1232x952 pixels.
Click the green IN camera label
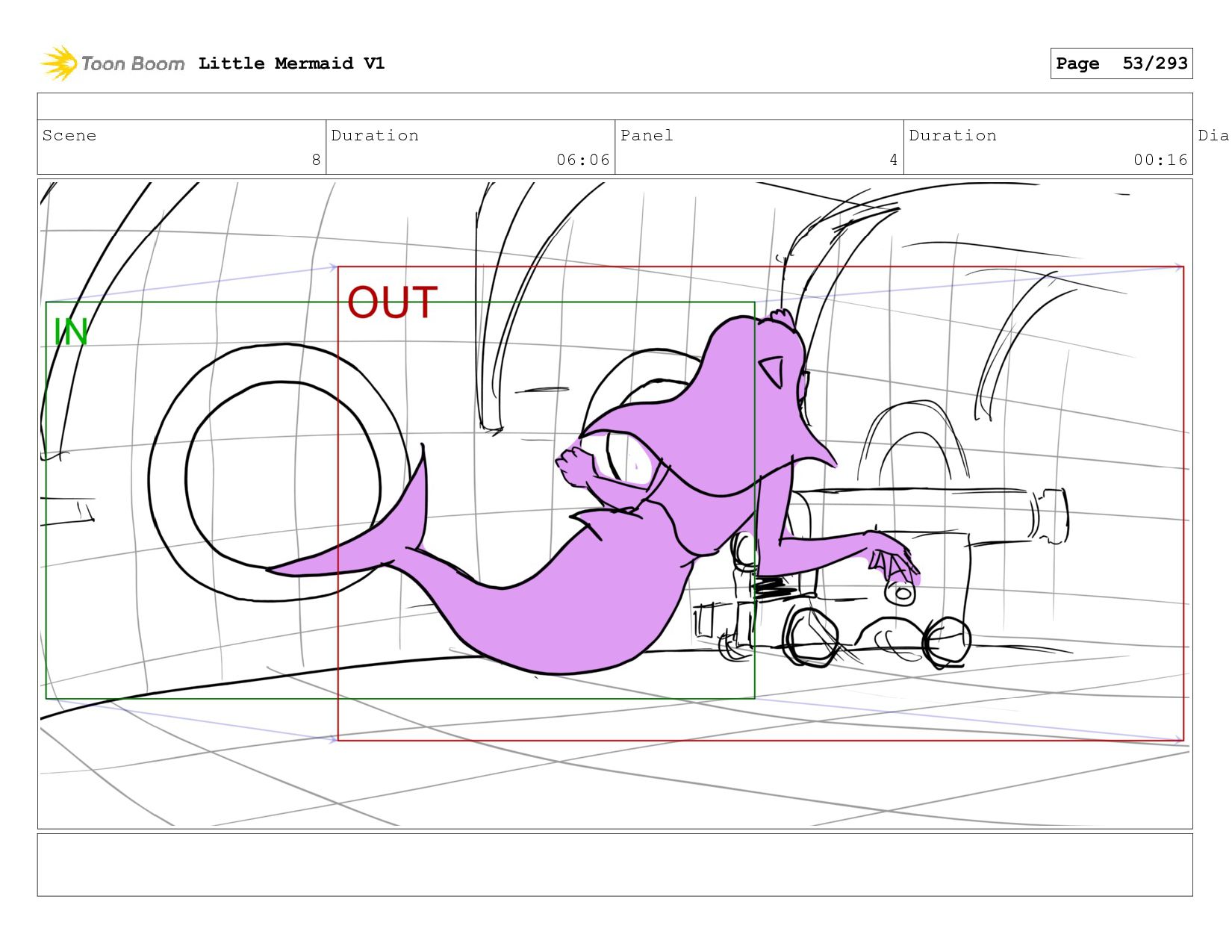[x=71, y=332]
